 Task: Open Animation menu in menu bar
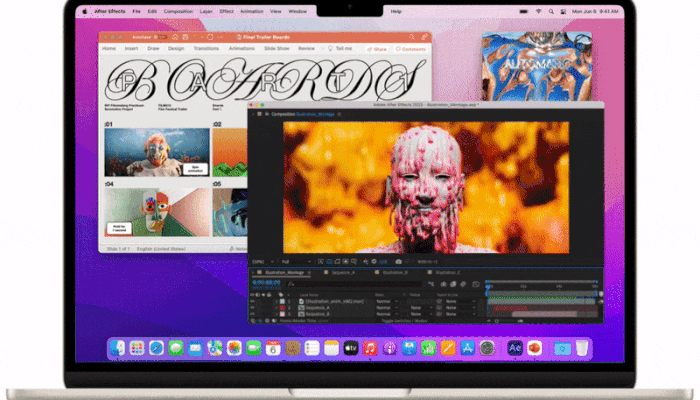tap(252, 12)
